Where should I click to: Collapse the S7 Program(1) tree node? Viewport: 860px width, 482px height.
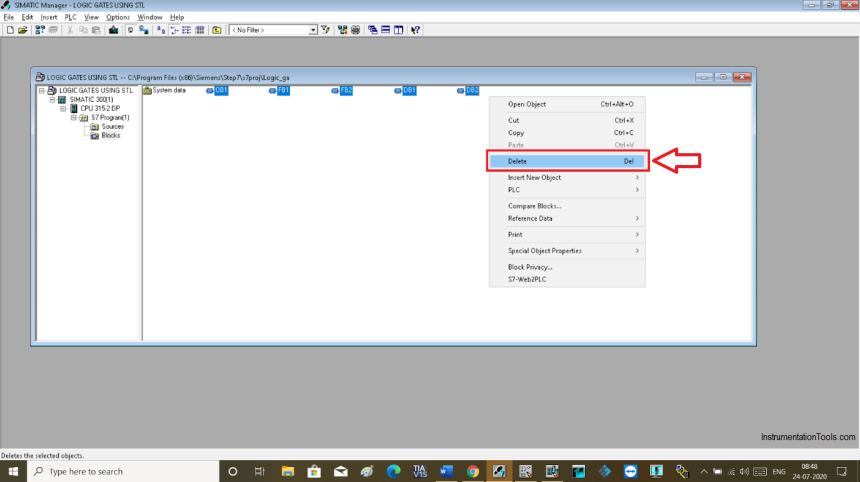pyautogui.click(x=73, y=117)
